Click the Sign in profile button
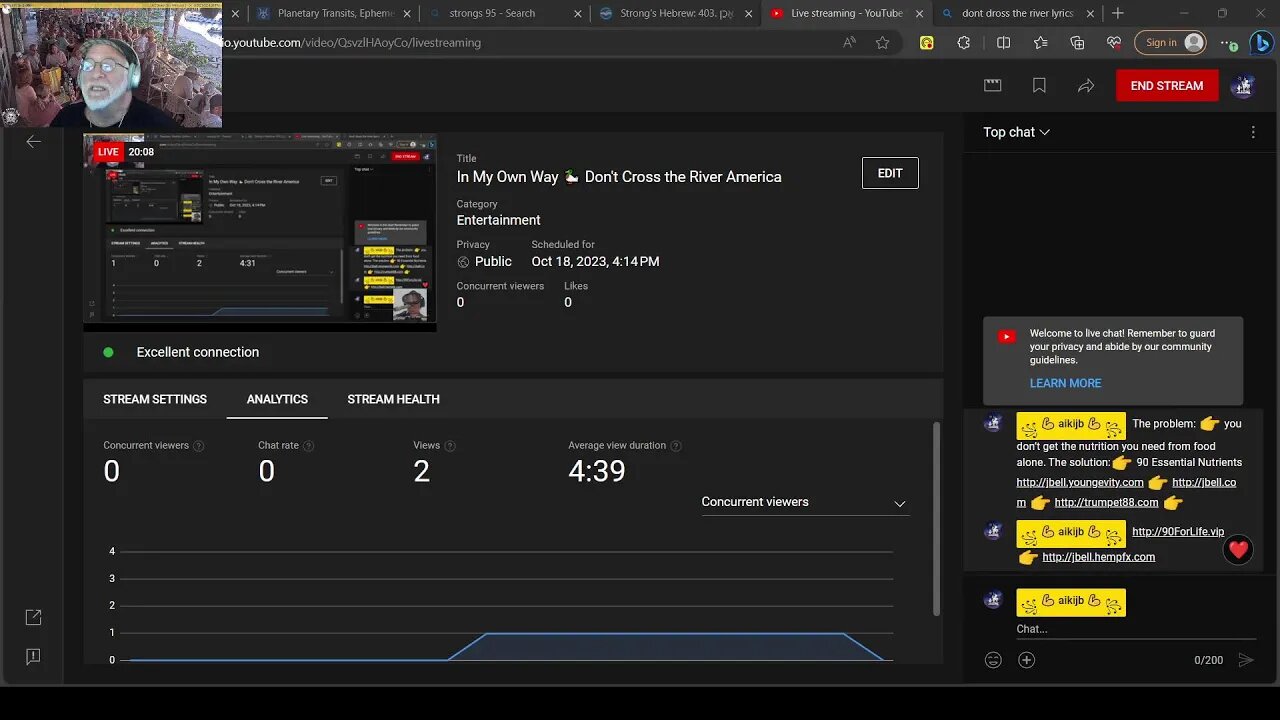 tap(1170, 43)
